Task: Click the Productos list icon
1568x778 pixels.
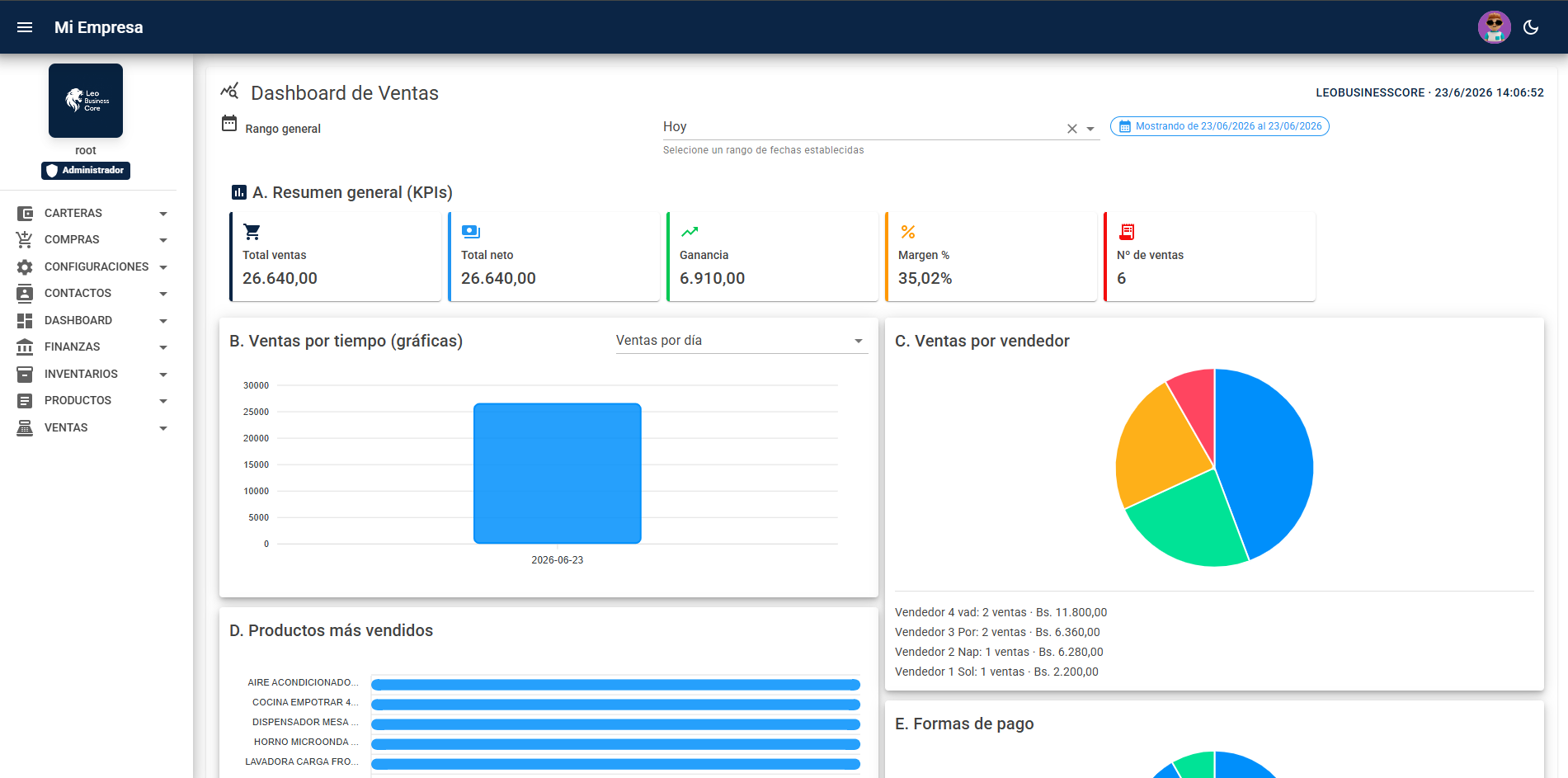Action: pos(25,401)
